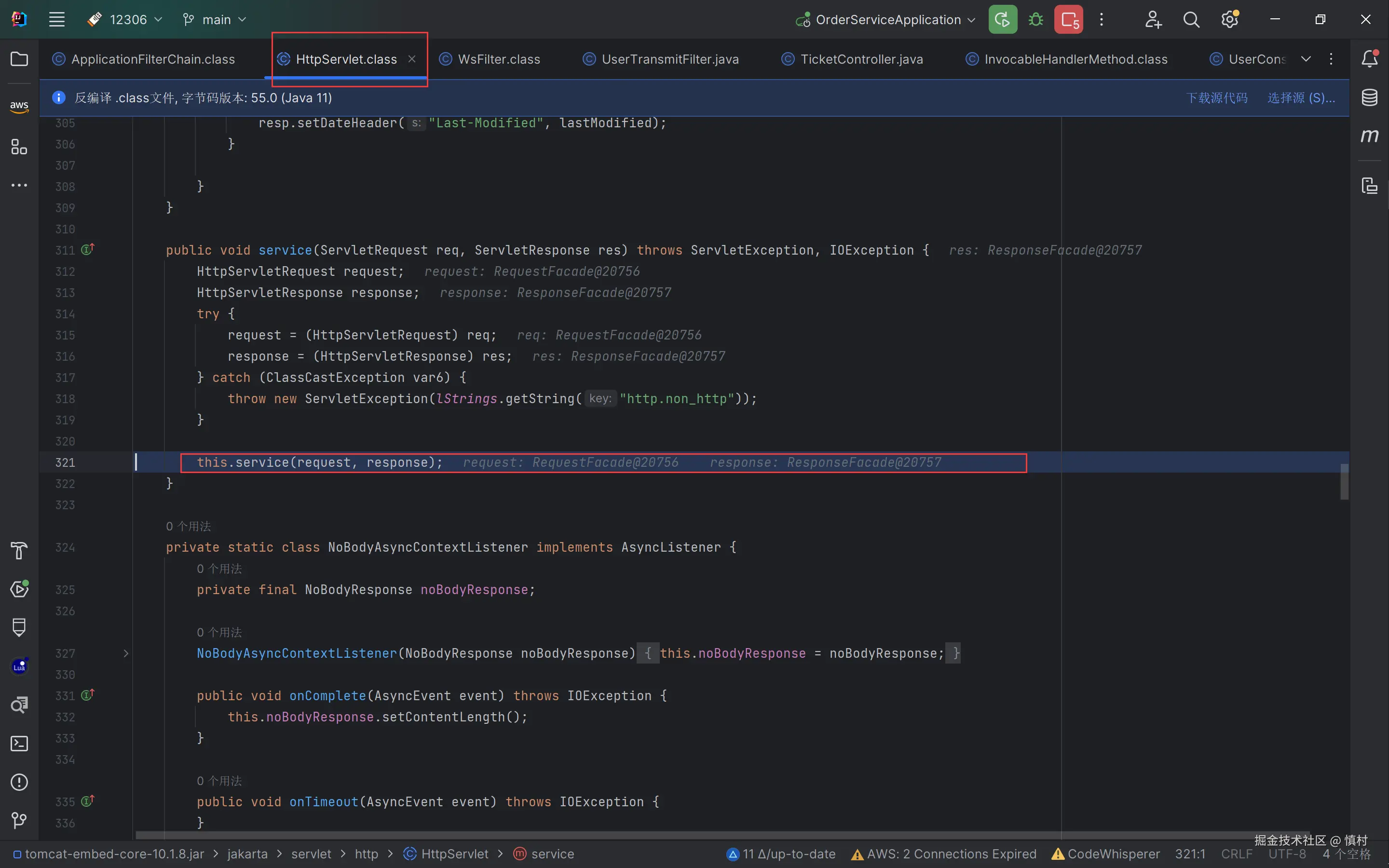Show hidden editor tabs dropdown
This screenshot has height=868, width=1389.
(x=1306, y=58)
